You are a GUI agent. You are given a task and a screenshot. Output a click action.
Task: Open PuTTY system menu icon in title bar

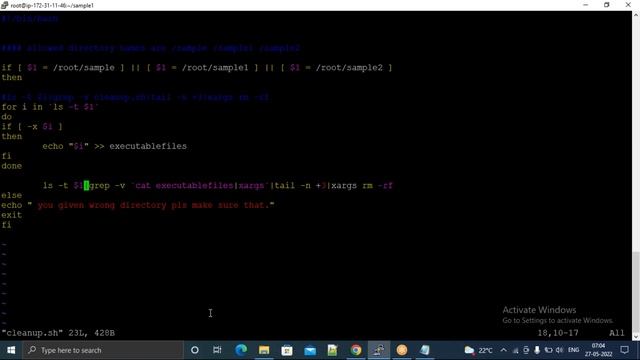pos(4,5)
